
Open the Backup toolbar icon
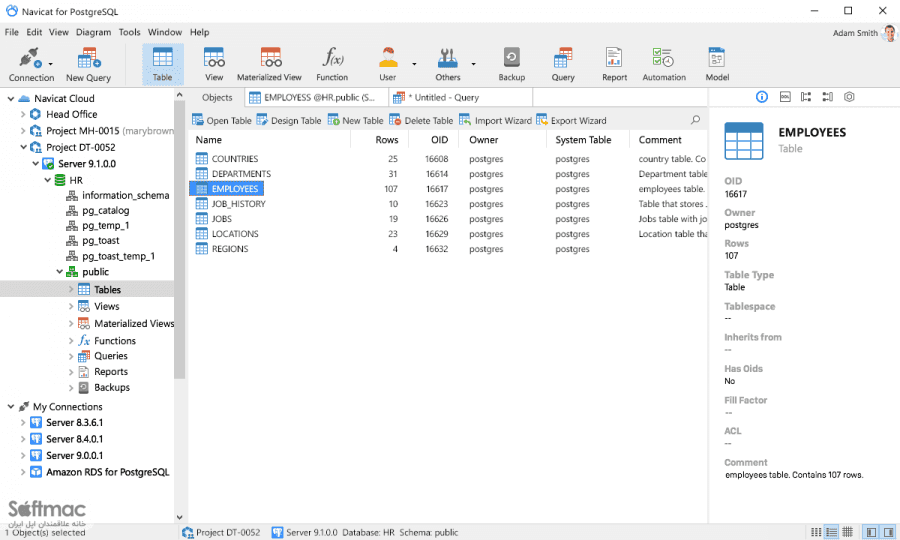[x=511, y=64]
